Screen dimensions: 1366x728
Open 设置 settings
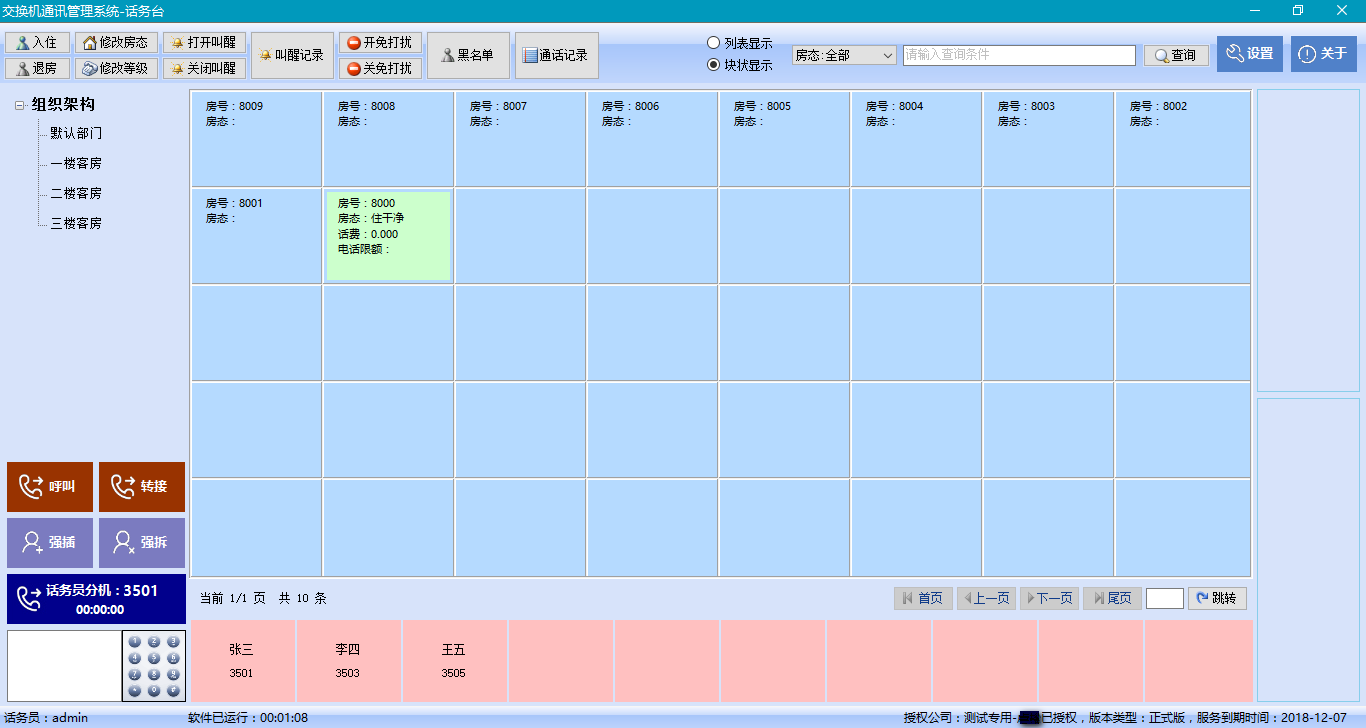coord(1249,54)
